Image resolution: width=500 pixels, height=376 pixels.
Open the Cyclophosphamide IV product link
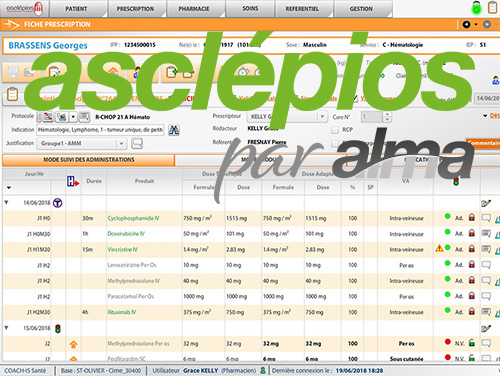(x=133, y=218)
